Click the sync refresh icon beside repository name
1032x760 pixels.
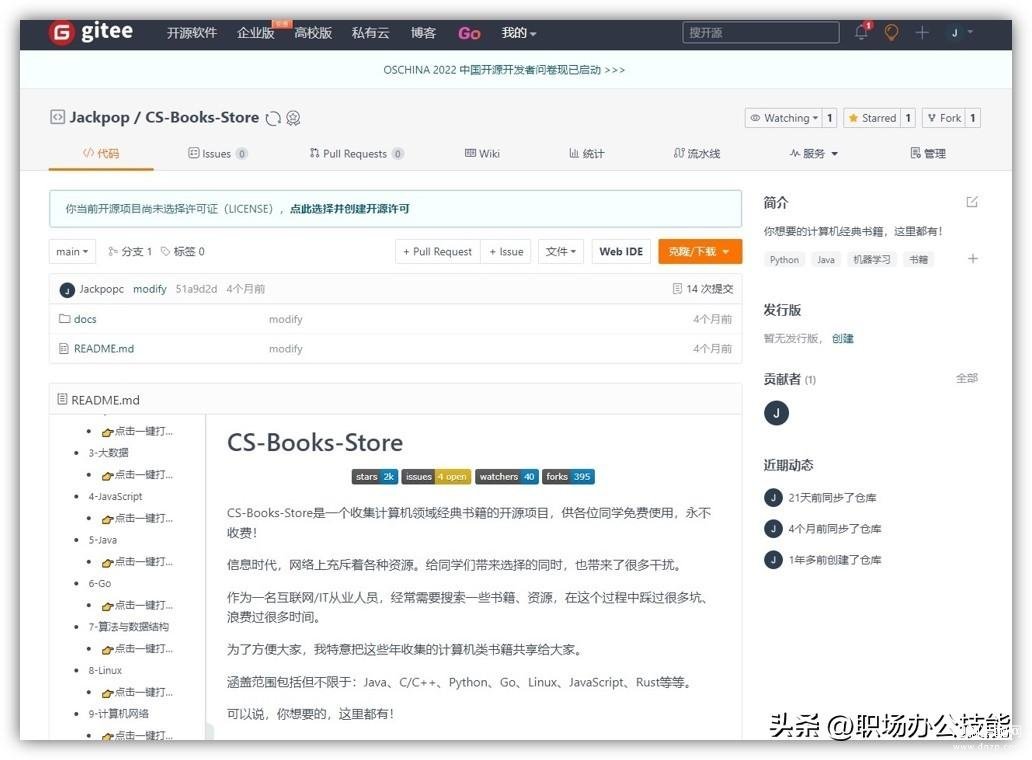(273, 118)
